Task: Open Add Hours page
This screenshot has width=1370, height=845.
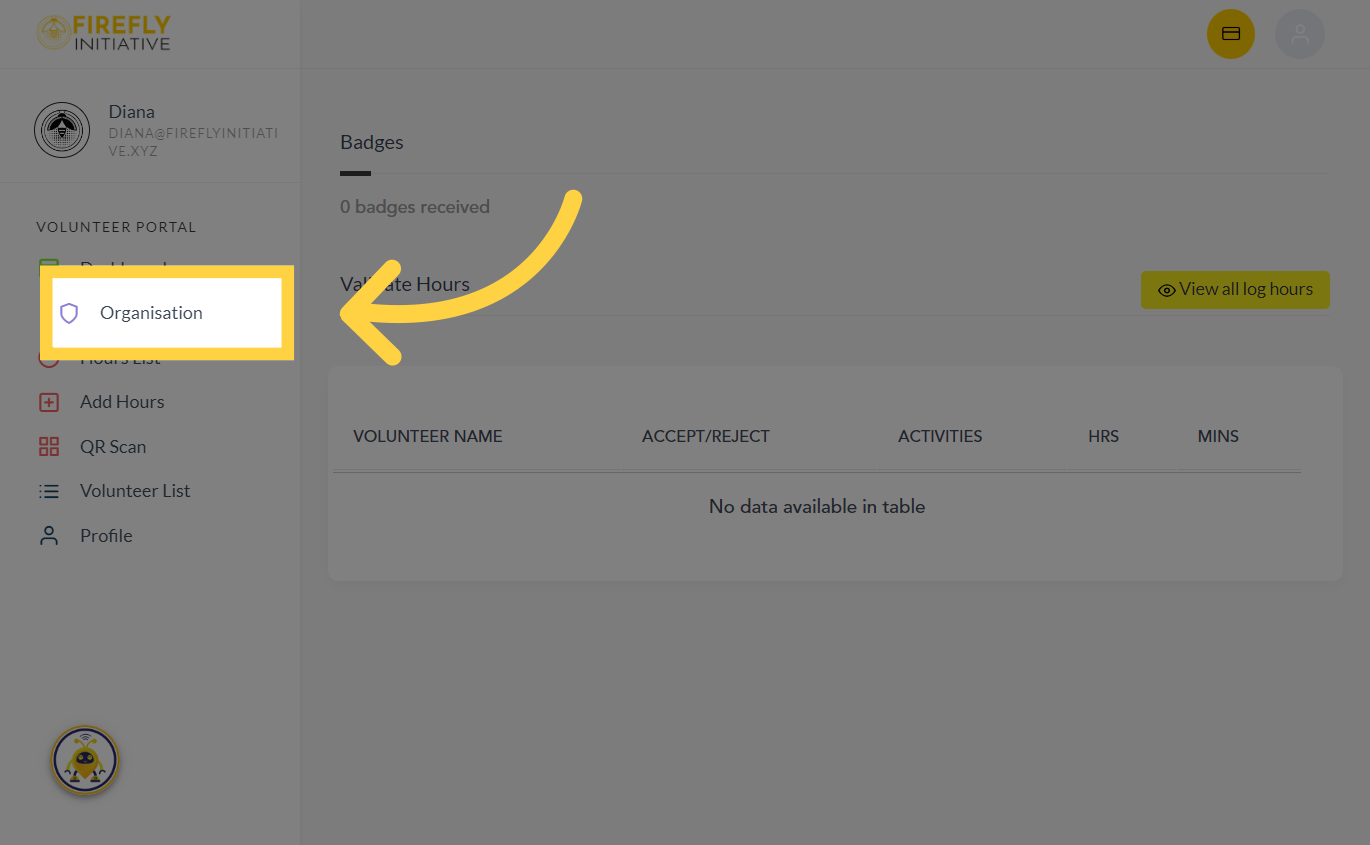Action: (x=122, y=402)
